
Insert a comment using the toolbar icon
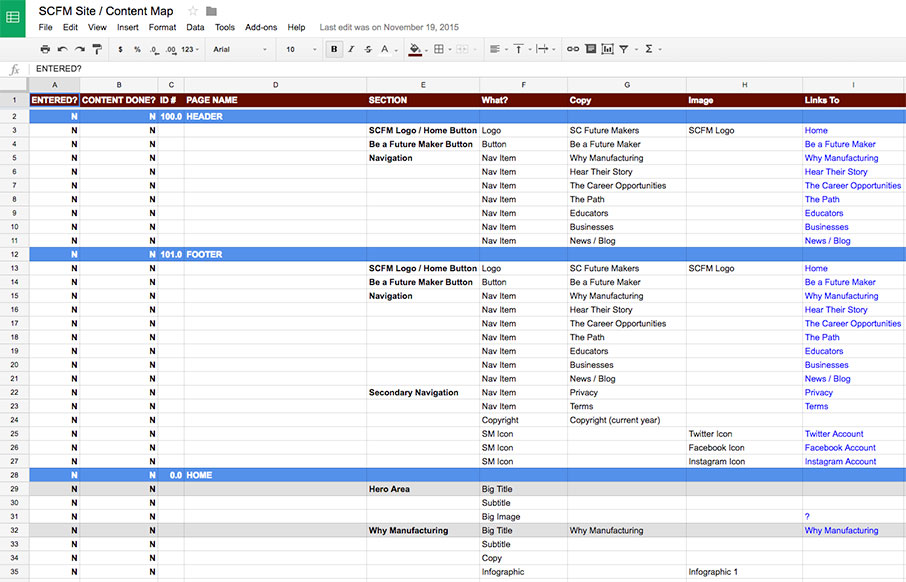(591, 49)
